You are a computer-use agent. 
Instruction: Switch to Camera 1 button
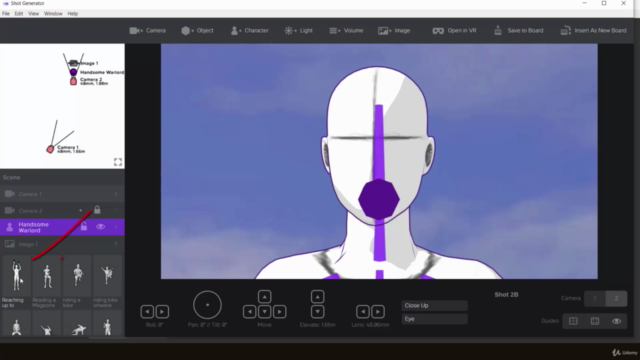595,298
